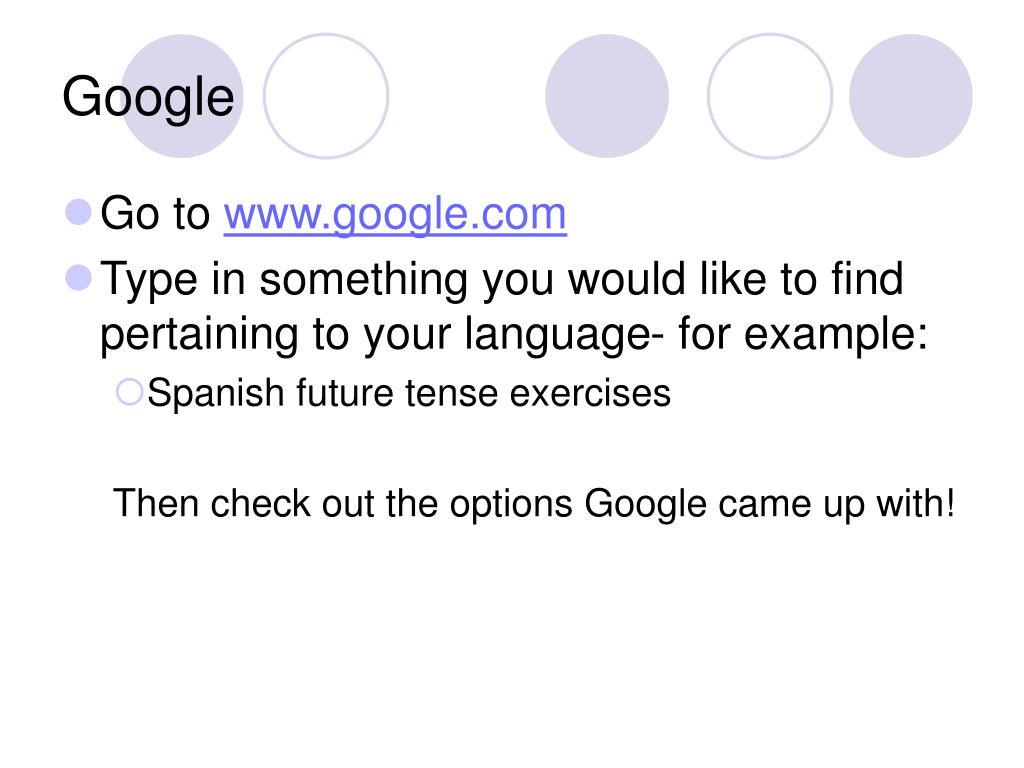Select the 'Spanish future tense exercises' text
1024x768 pixels.
tap(409, 394)
